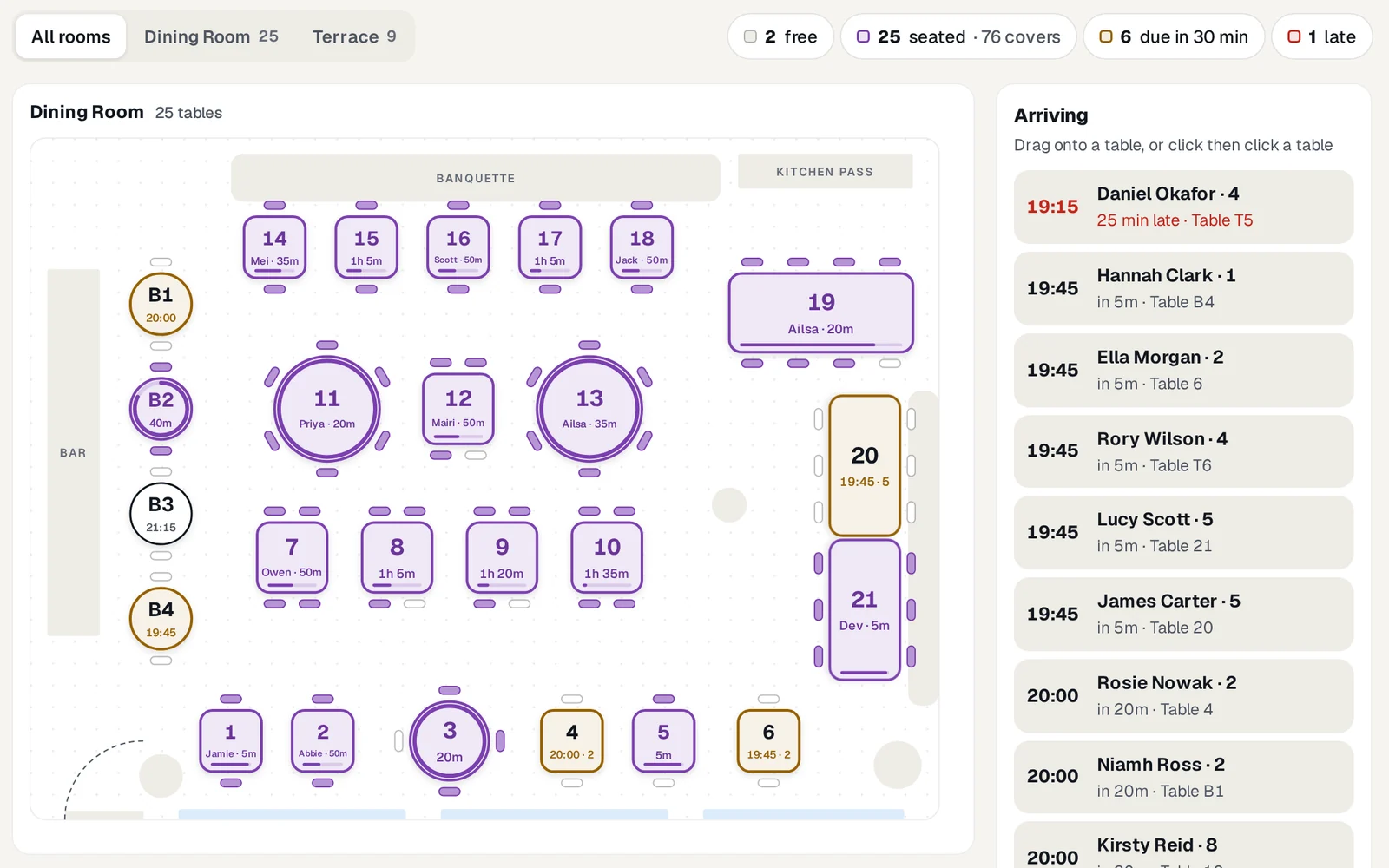
Task: Select Niamh Ross reservation for Table B1
Action: [1183, 777]
